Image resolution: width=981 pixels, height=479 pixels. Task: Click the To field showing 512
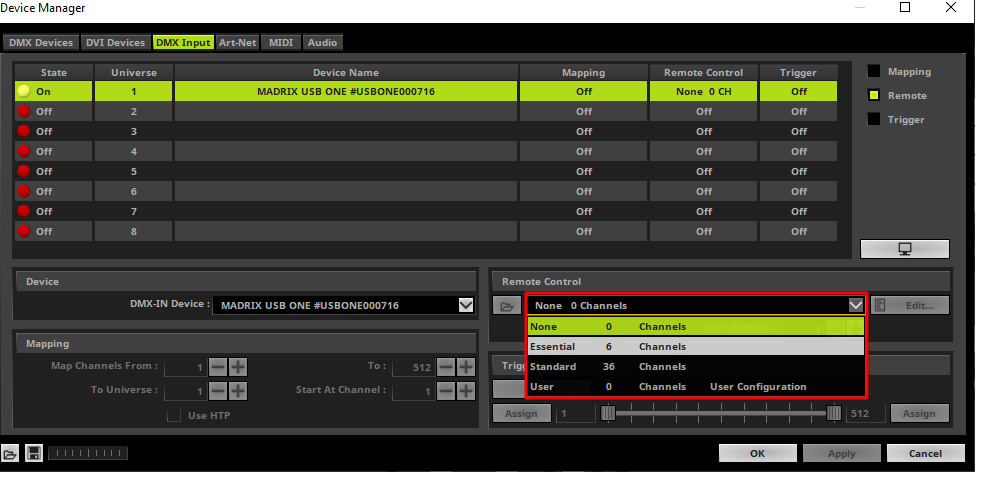pos(414,367)
